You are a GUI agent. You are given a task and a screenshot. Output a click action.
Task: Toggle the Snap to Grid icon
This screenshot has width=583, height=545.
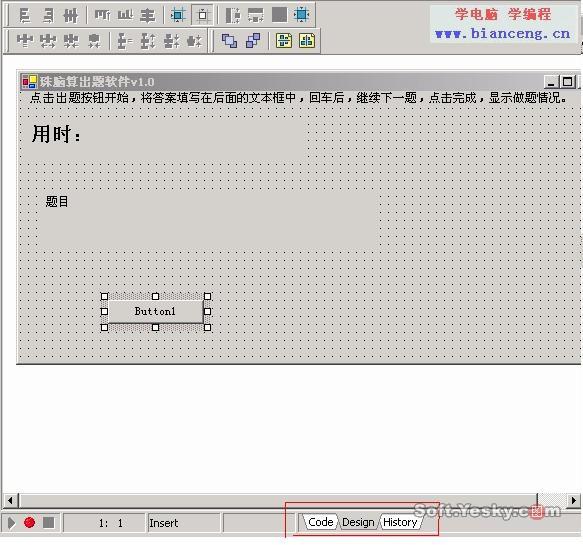pos(178,15)
